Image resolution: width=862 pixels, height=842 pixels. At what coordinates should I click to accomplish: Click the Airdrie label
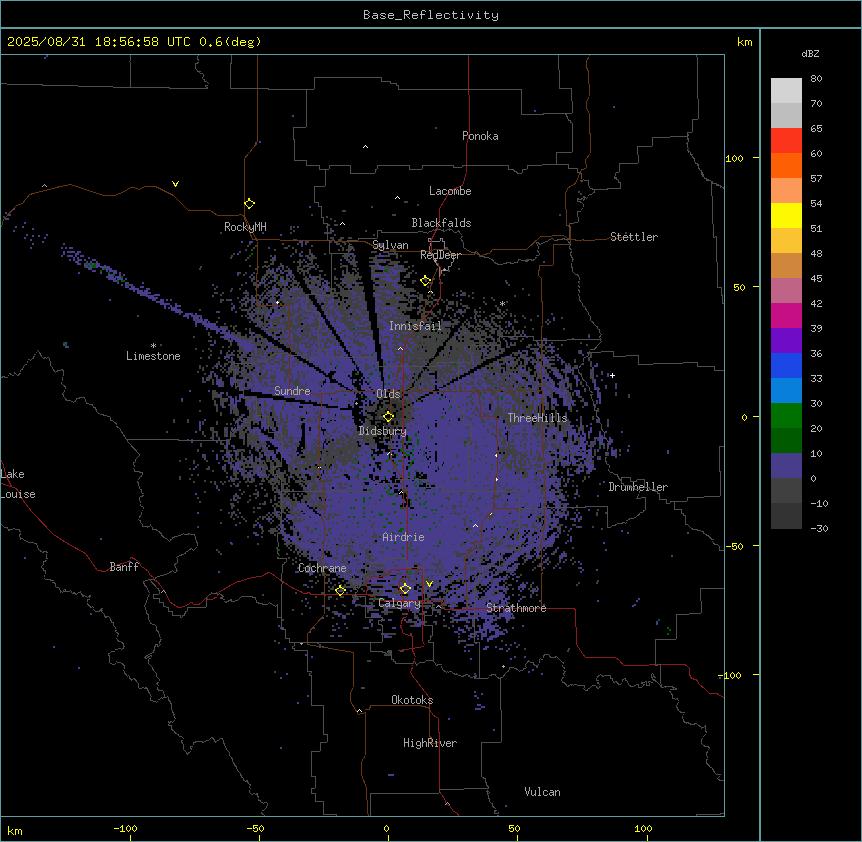point(403,537)
